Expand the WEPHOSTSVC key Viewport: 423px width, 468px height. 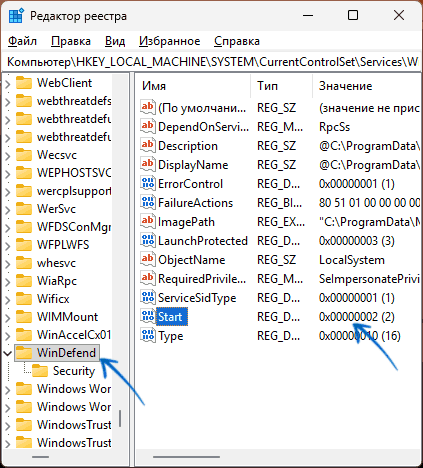point(7,173)
